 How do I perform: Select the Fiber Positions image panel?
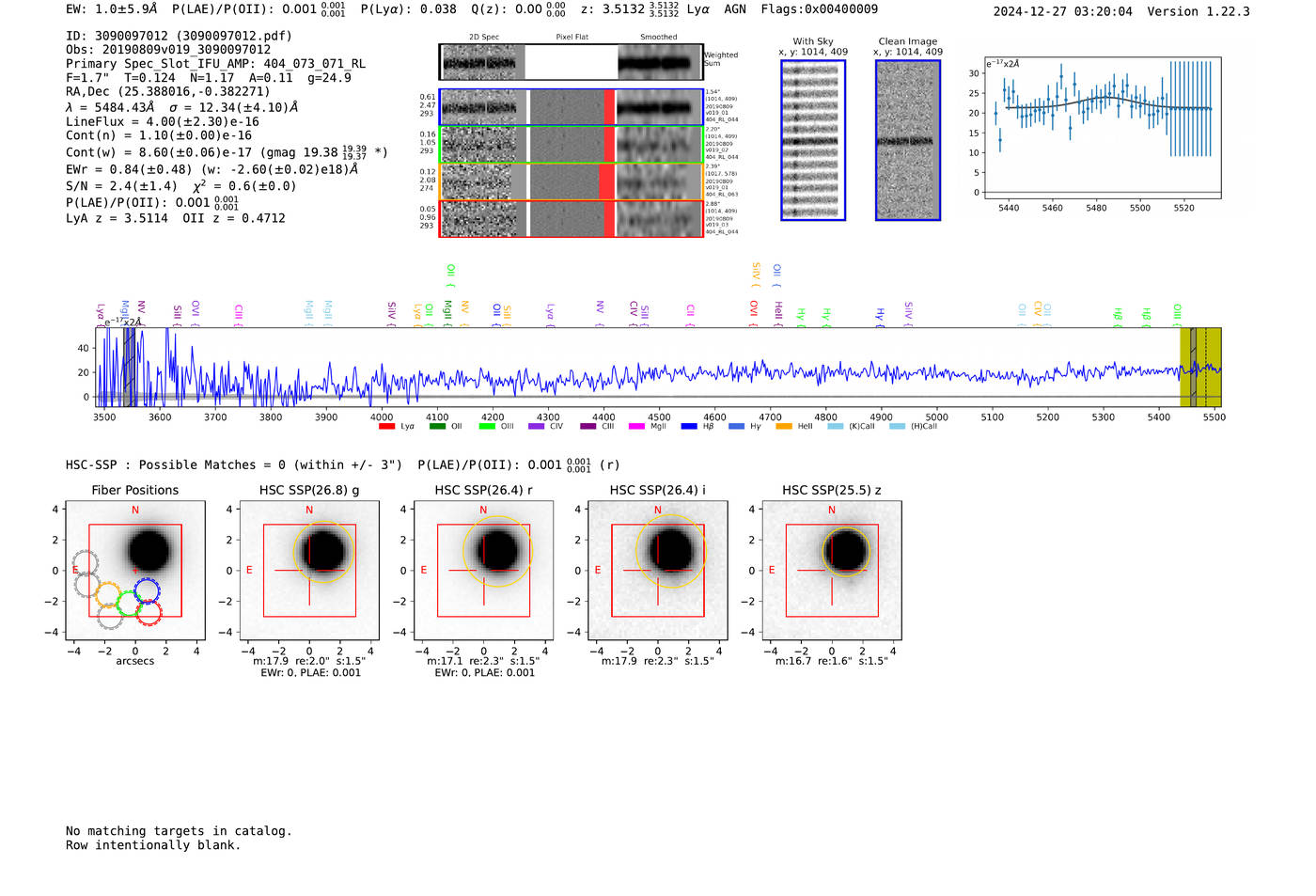(135, 571)
